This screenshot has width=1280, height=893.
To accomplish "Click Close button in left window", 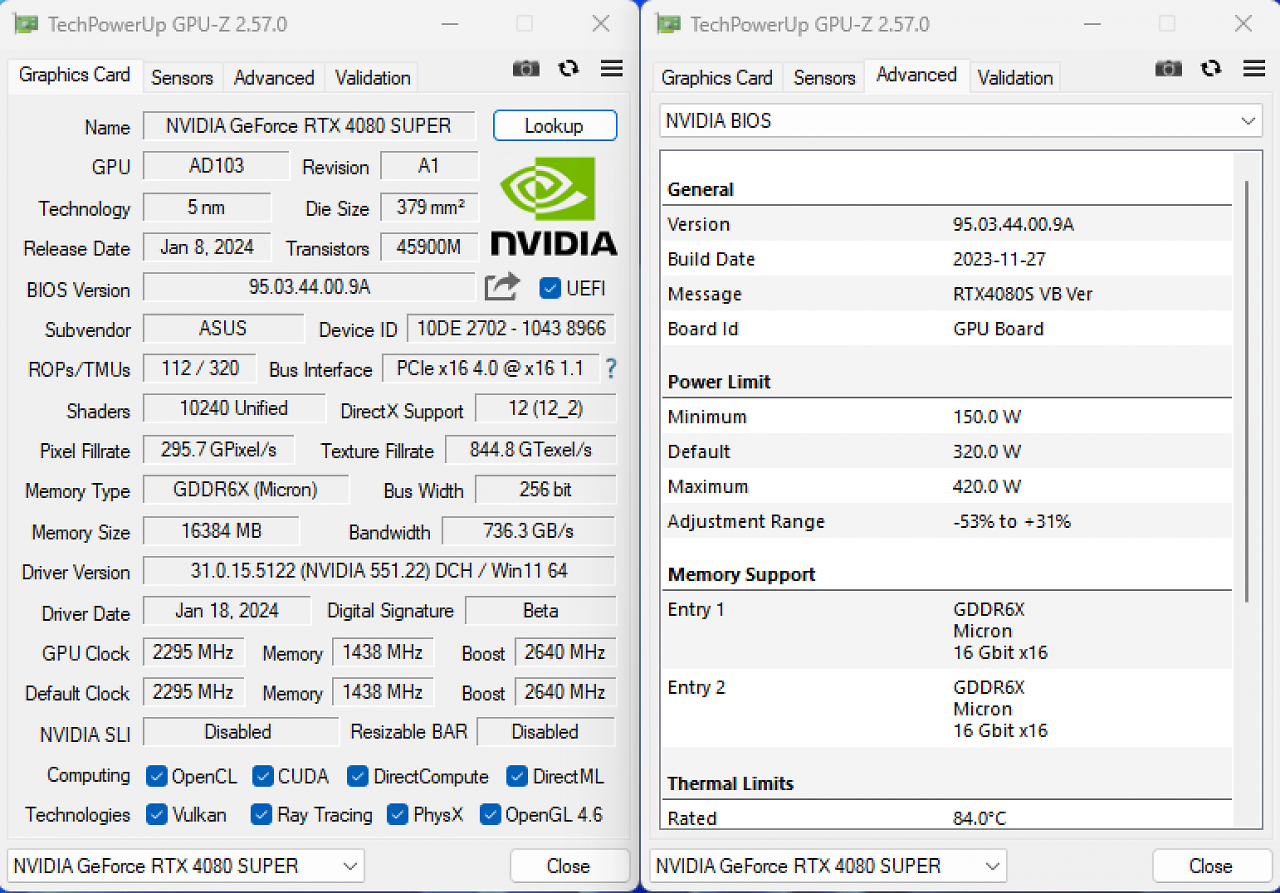I will (568, 866).
